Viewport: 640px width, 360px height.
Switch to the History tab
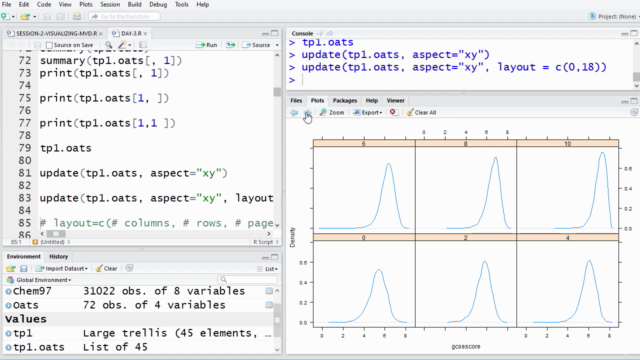58,257
